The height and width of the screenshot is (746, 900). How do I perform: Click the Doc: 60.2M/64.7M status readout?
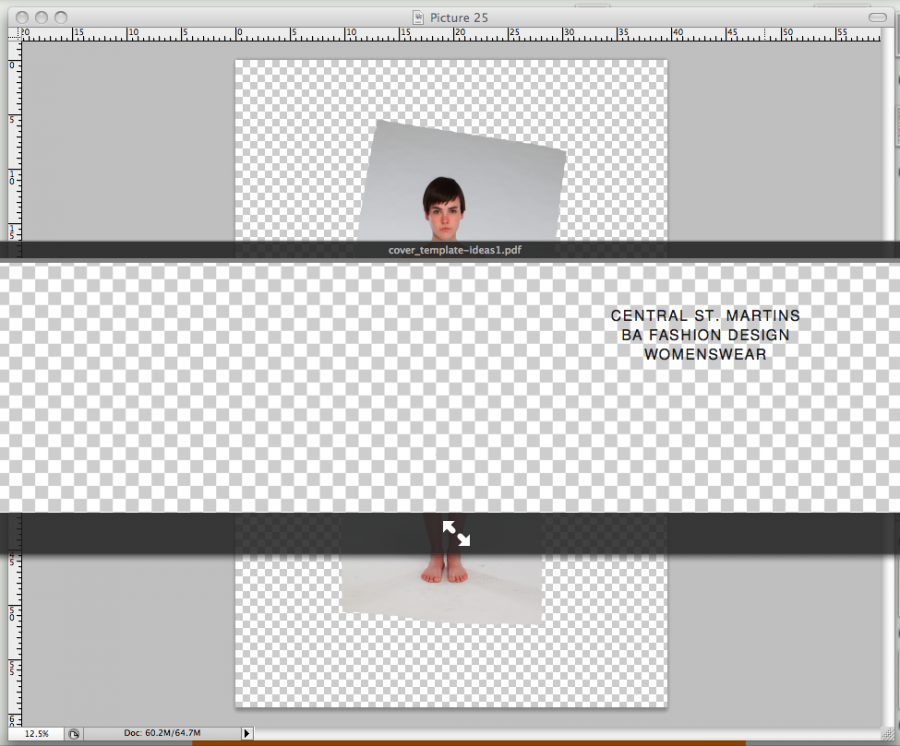tap(162, 733)
